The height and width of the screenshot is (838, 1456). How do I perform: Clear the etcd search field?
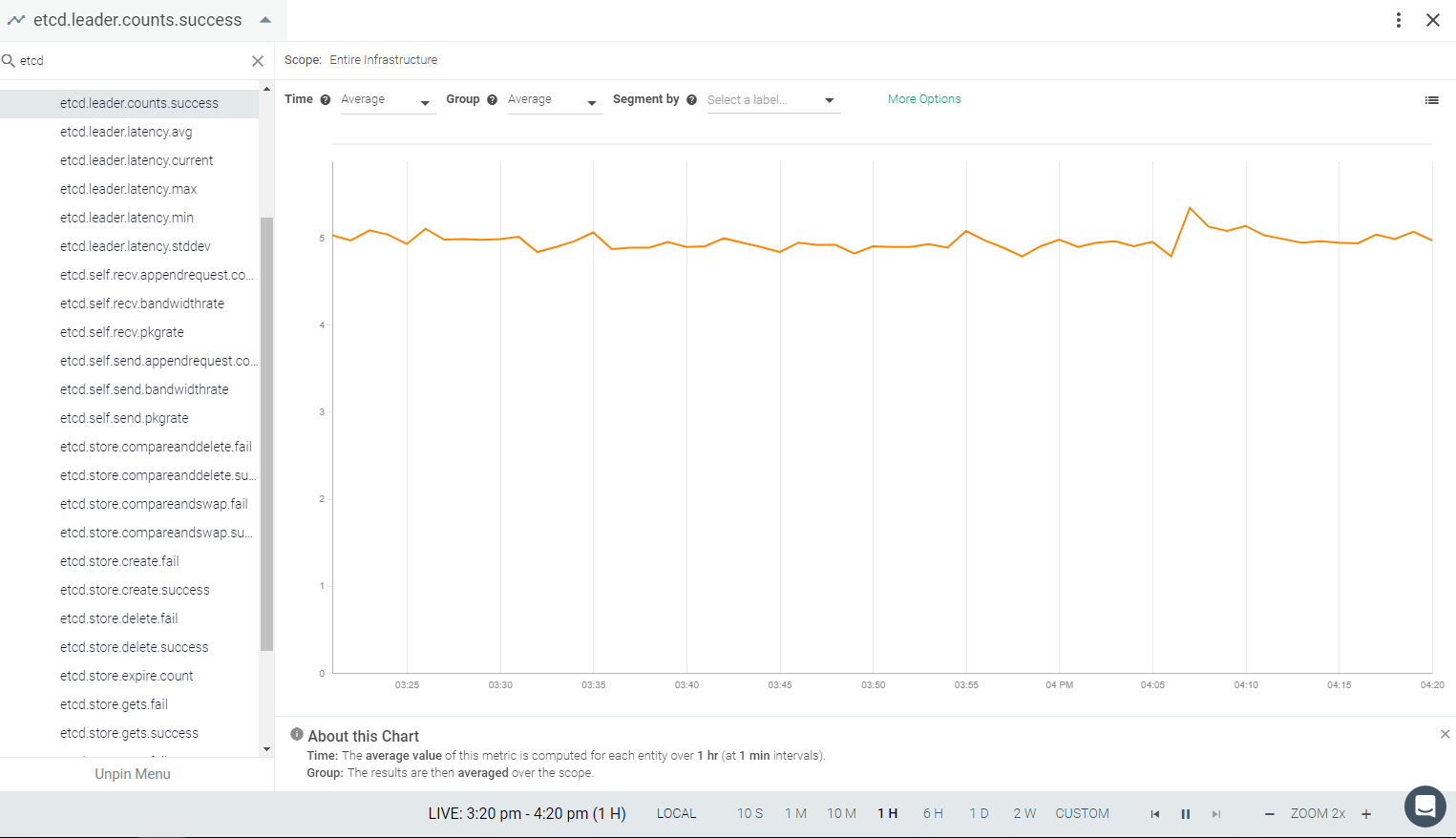click(258, 61)
